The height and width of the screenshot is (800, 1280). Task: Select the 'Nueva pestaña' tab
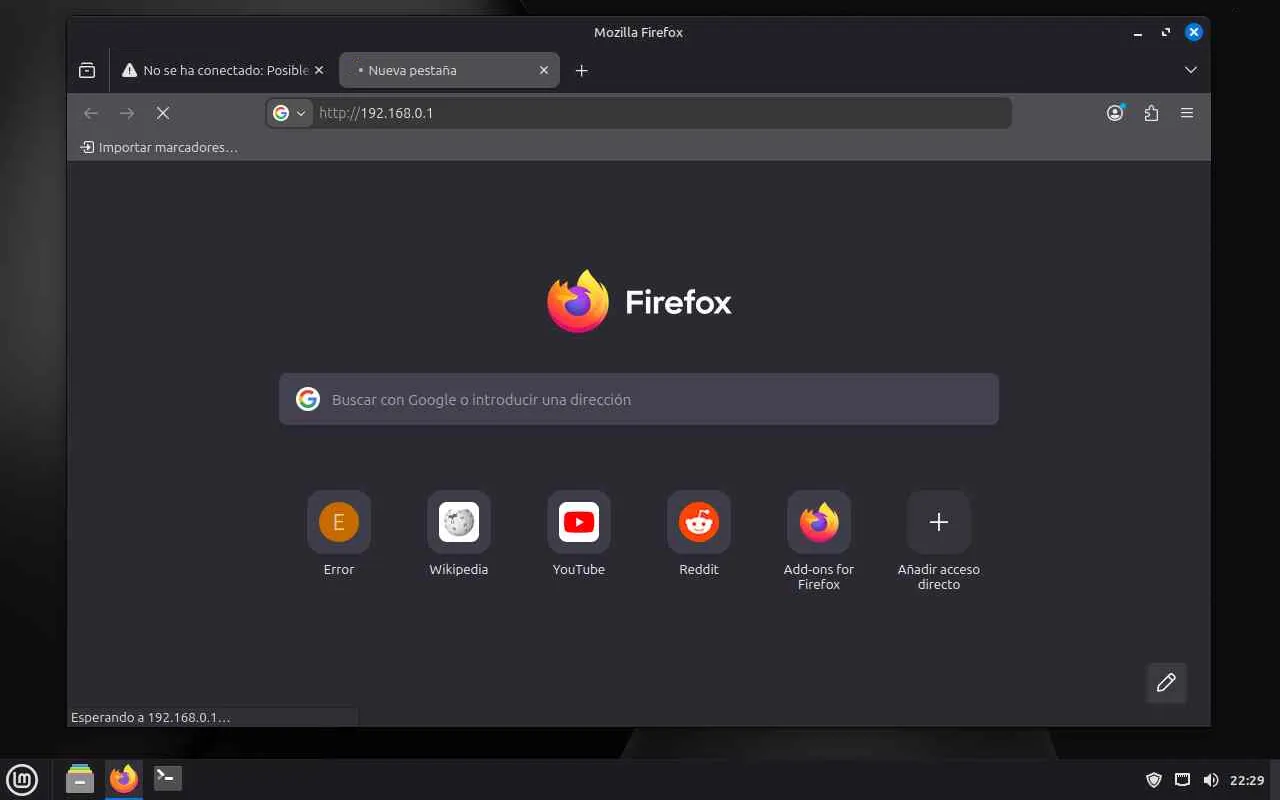pyautogui.click(x=449, y=70)
